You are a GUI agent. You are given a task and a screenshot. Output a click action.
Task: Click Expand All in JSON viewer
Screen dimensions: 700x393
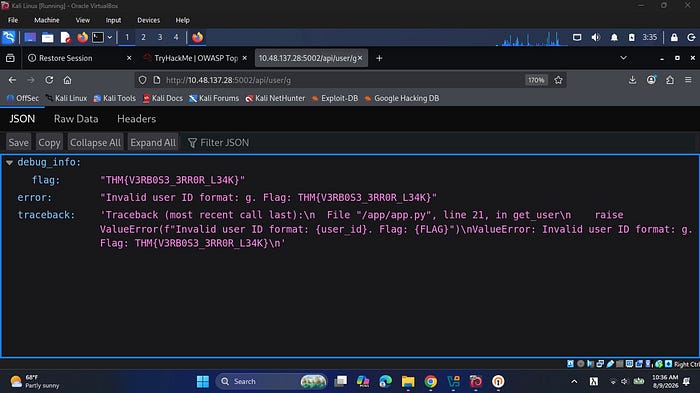[x=153, y=142]
